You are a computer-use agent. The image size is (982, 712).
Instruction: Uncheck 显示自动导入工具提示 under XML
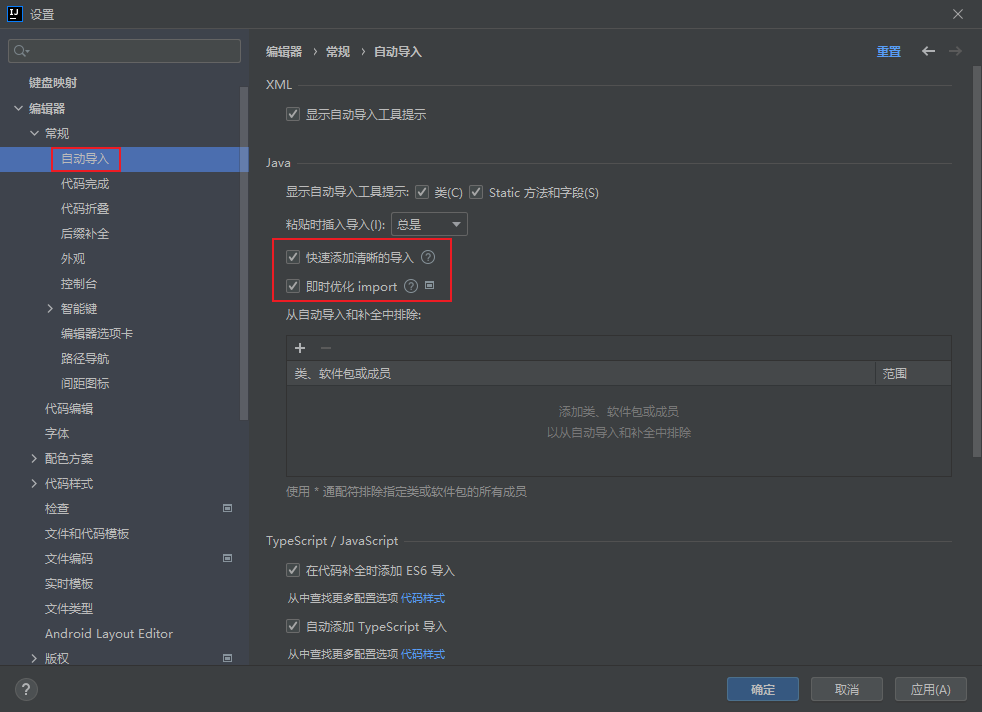(292, 113)
